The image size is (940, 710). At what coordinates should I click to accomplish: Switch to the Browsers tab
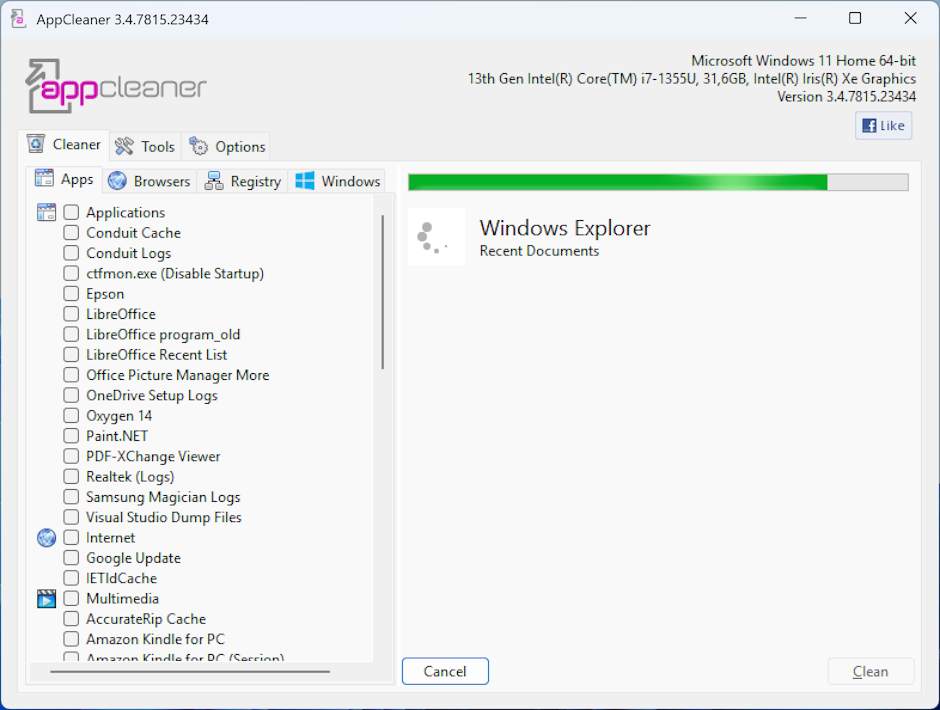pyautogui.click(x=149, y=181)
